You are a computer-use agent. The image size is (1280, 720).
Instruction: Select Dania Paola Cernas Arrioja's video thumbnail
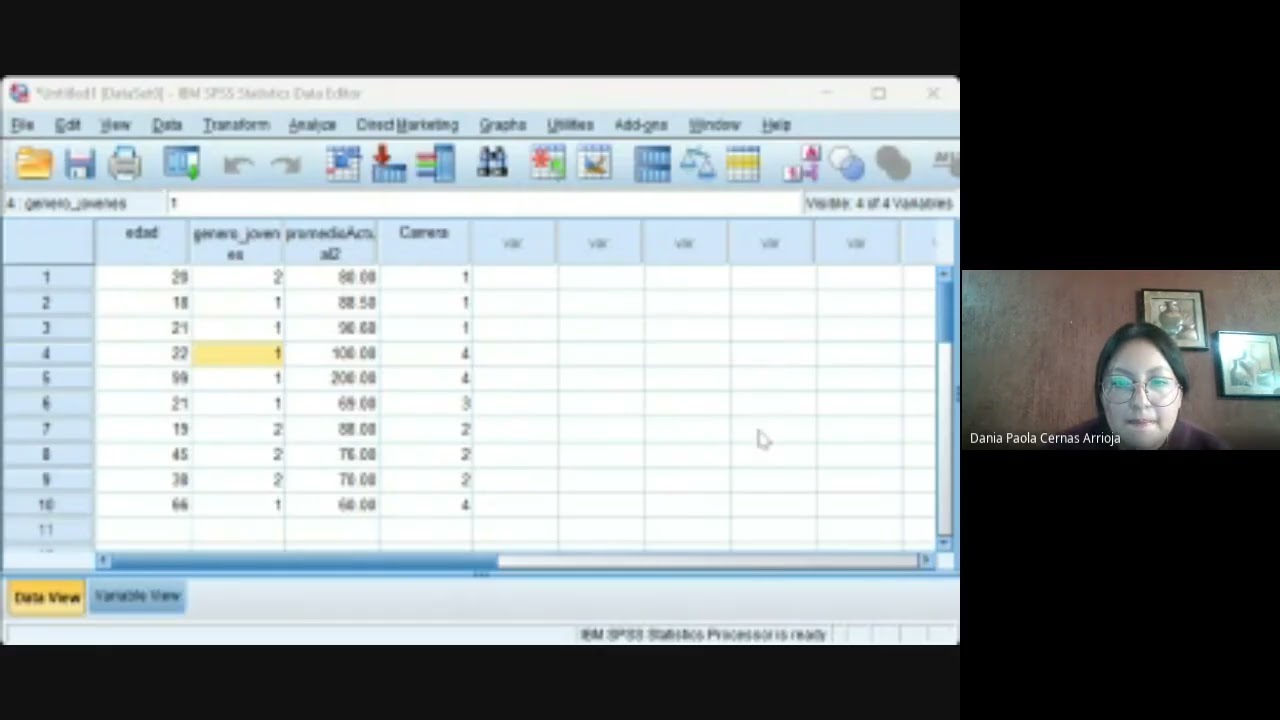tap(1120, 360)
